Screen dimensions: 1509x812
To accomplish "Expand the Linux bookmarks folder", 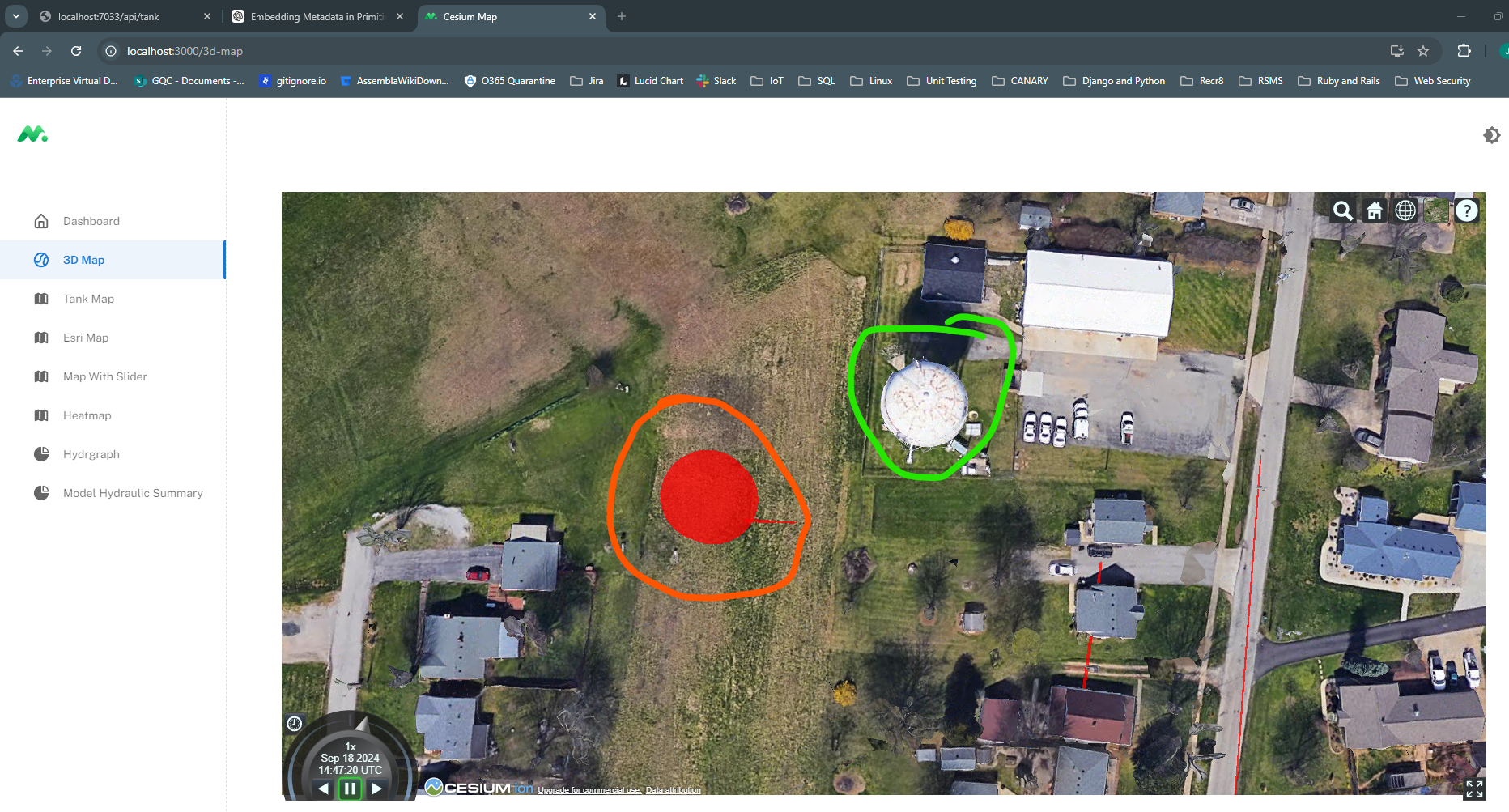I will click(871, 81).
